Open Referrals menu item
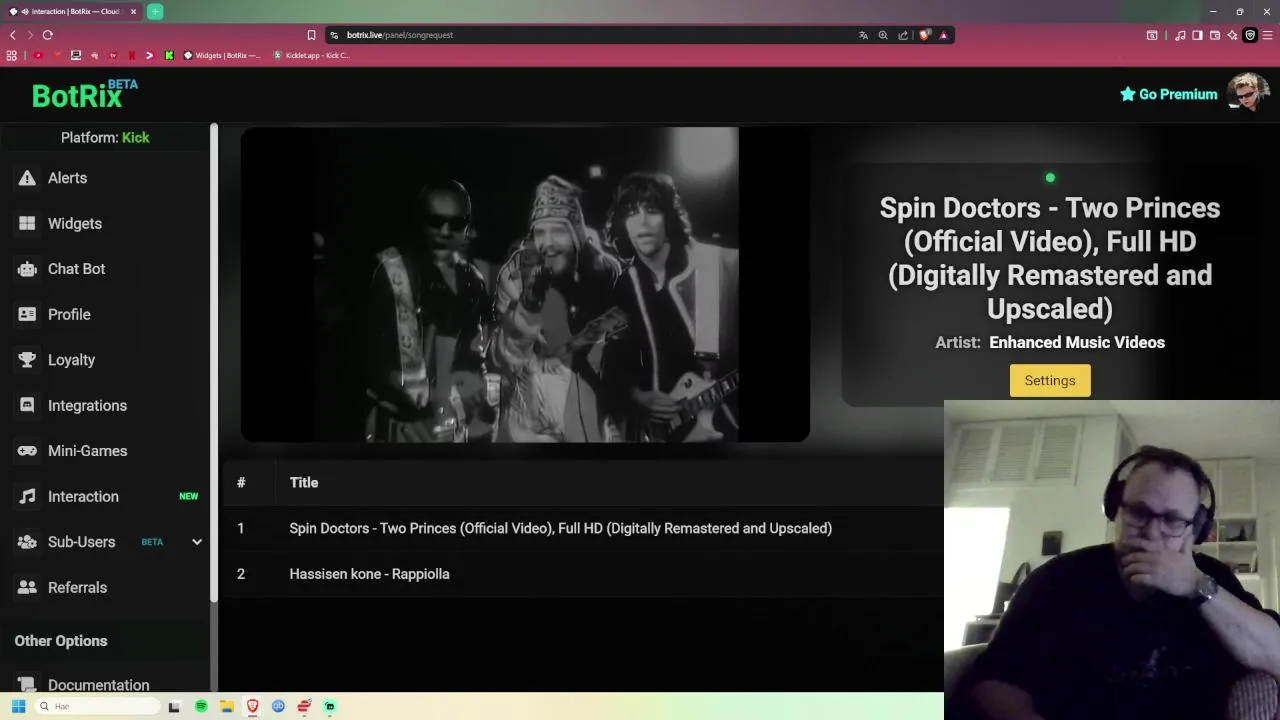This screenshot has width=1280, height=720. pos(77,587)
